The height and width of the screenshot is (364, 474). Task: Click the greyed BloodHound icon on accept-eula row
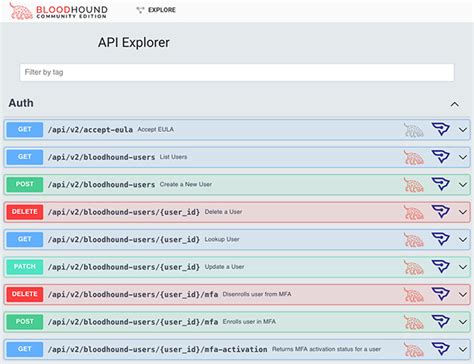point(414,130)
